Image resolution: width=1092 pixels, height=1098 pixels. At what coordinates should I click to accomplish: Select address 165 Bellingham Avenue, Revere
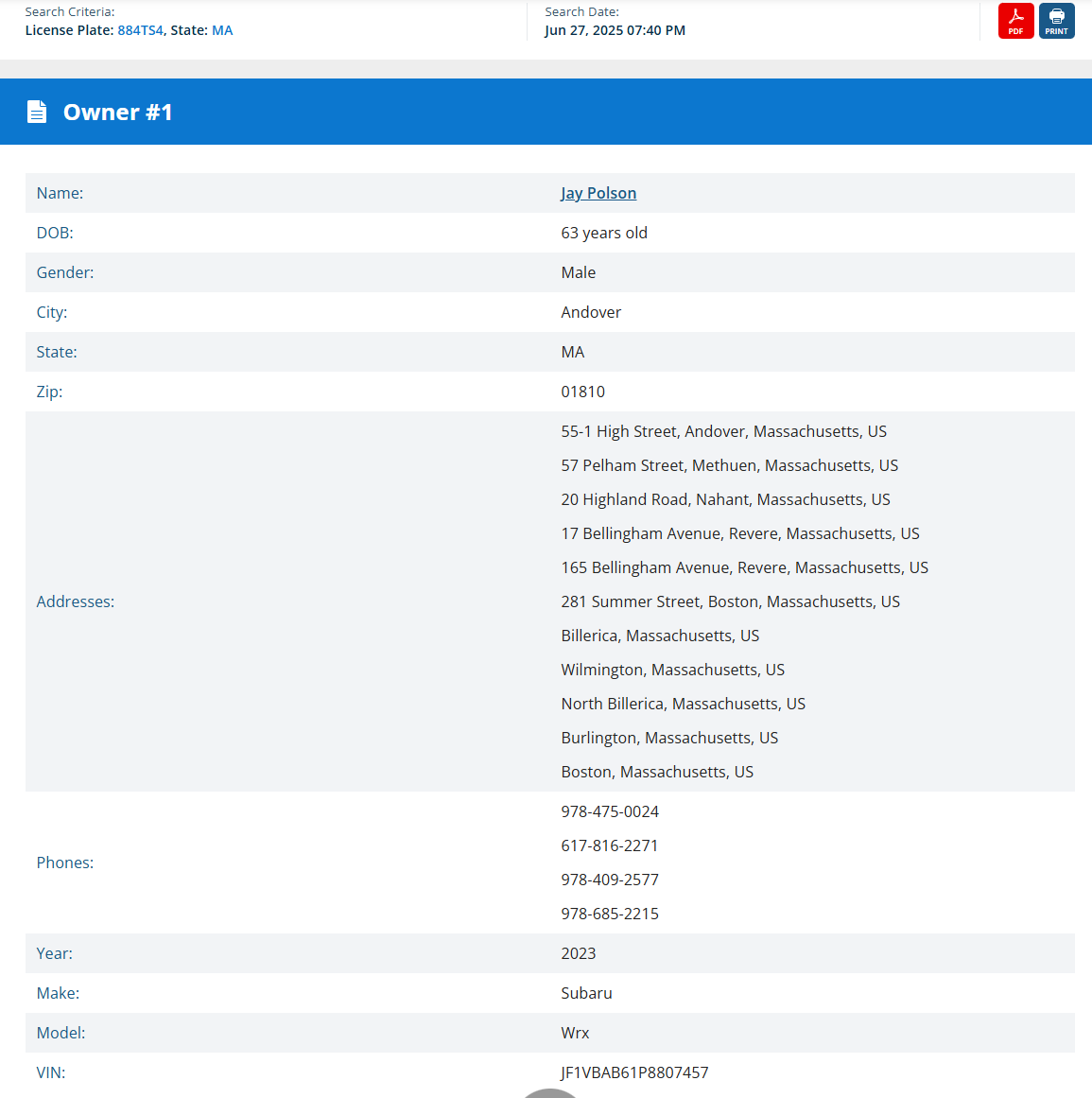(x=745, y=567)
